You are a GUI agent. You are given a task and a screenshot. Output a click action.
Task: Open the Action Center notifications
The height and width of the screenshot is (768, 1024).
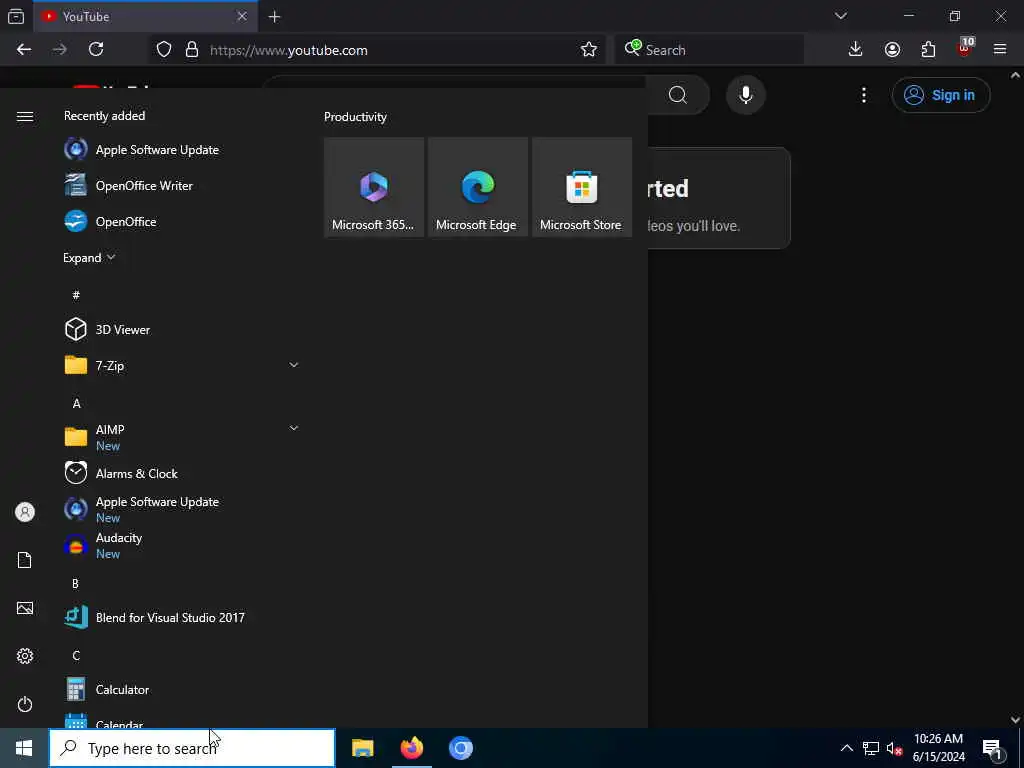click(992, 748)
